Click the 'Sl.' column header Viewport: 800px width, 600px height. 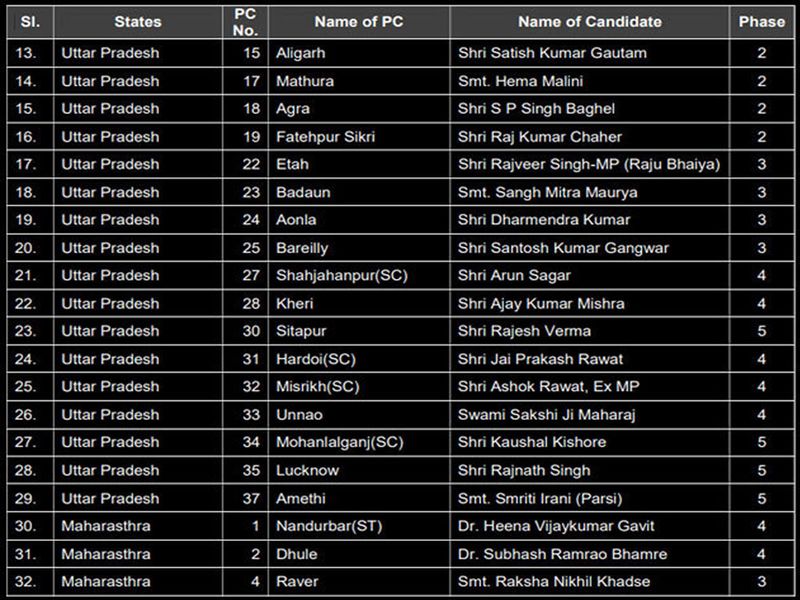(x=28, y=21)
